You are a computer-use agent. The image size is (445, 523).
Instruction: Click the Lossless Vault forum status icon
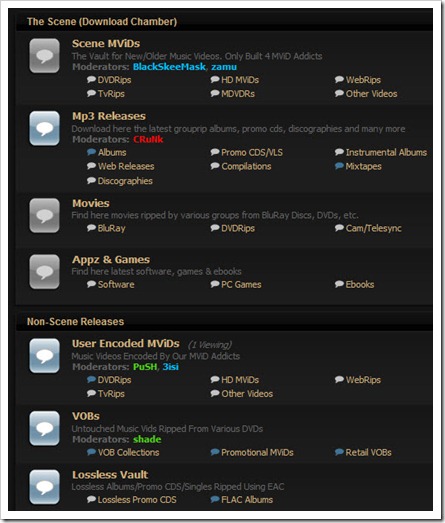tap(44, 487)
